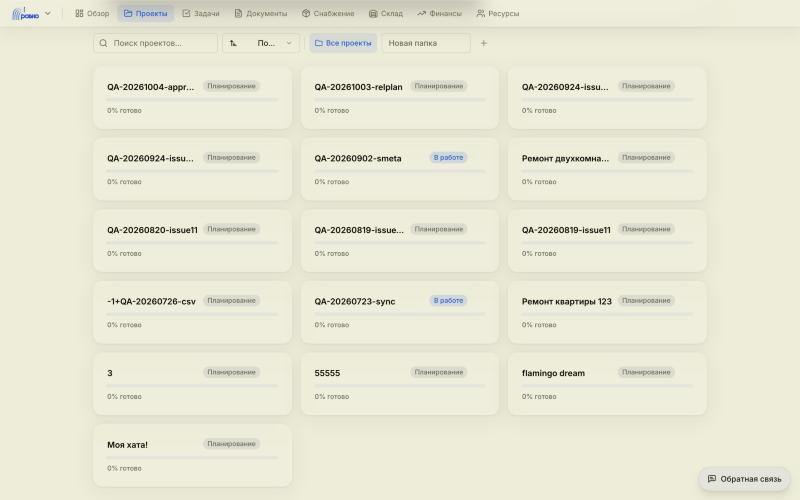Image resolution: width=800 pixels, height=500 pixels.
Task: Open the Склад section
Action: click(x=386, y=14)
